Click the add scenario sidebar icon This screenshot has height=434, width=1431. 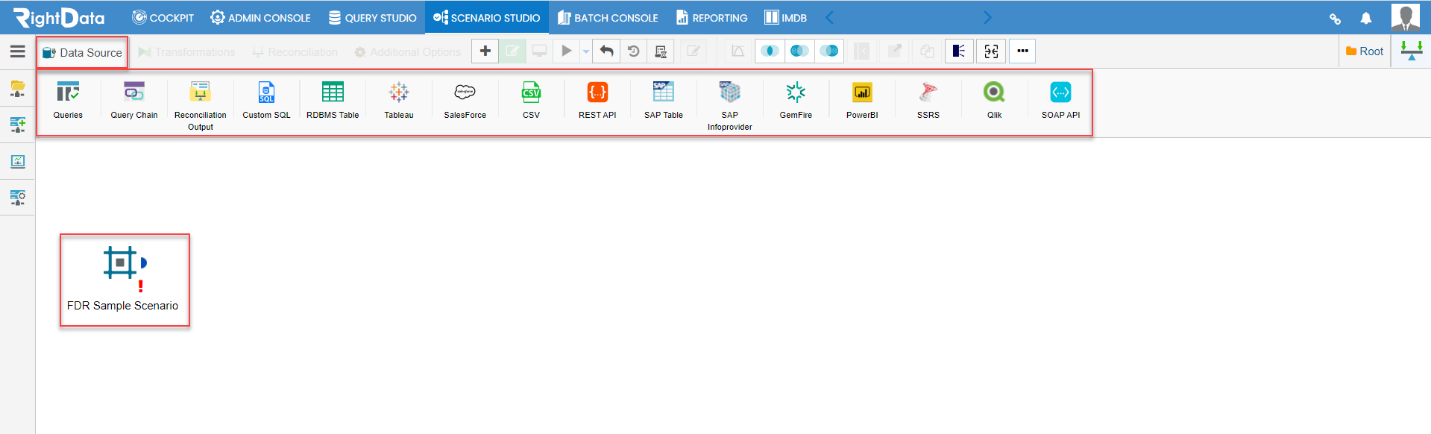point(17,124)
